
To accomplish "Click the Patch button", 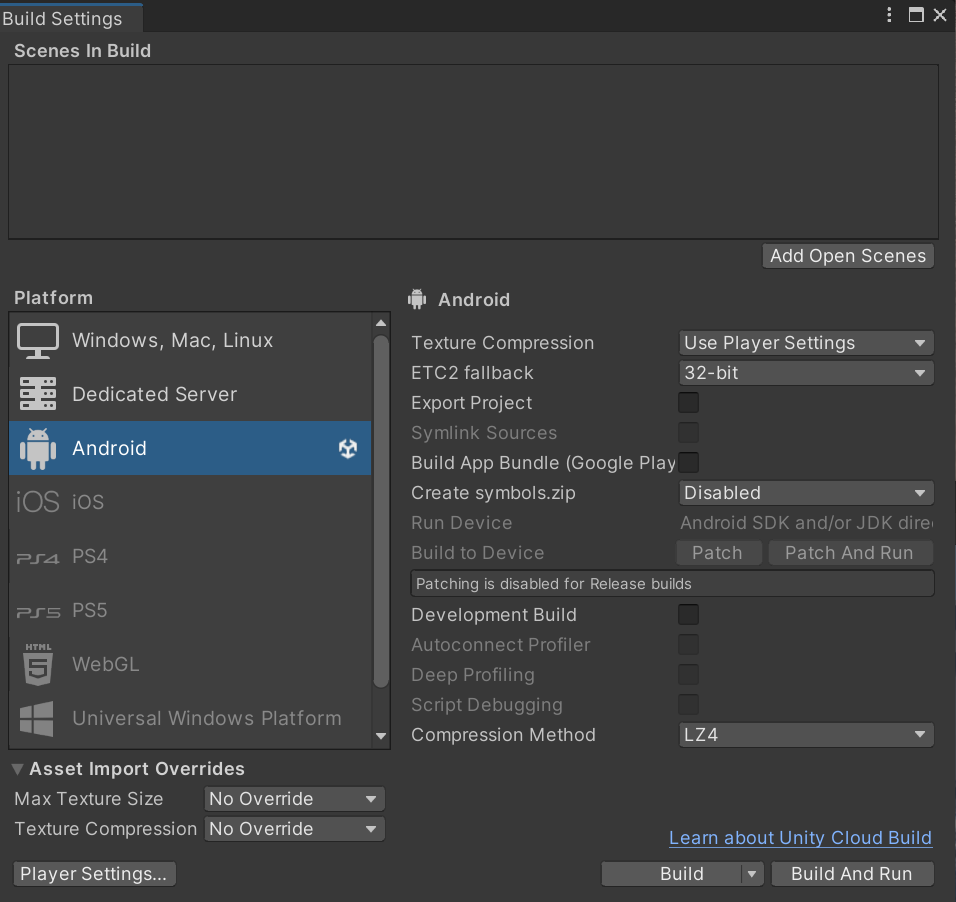I will pos(718,553).
